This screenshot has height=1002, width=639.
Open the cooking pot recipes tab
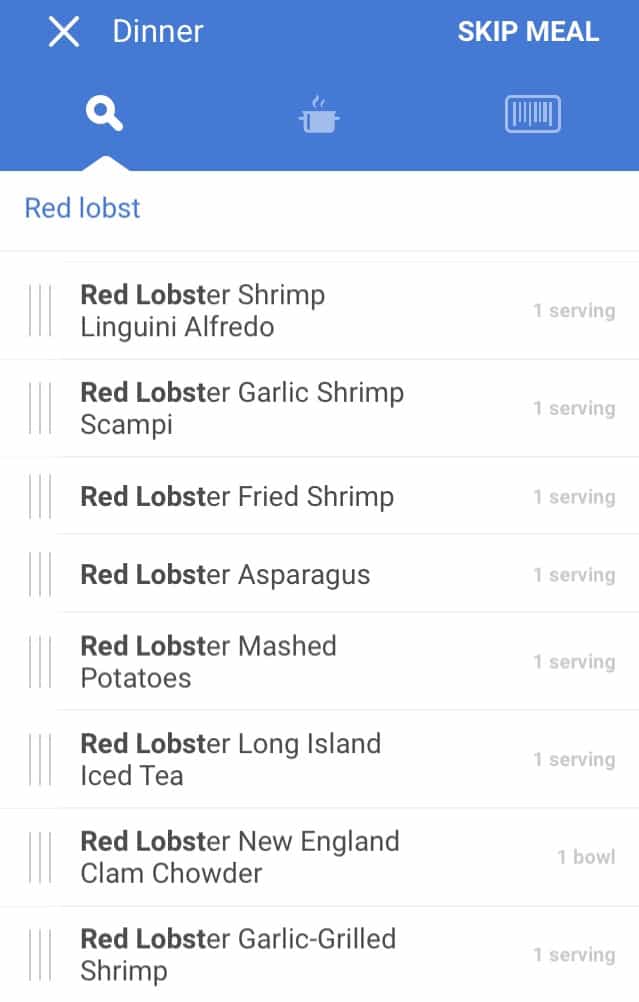[319, 115]
